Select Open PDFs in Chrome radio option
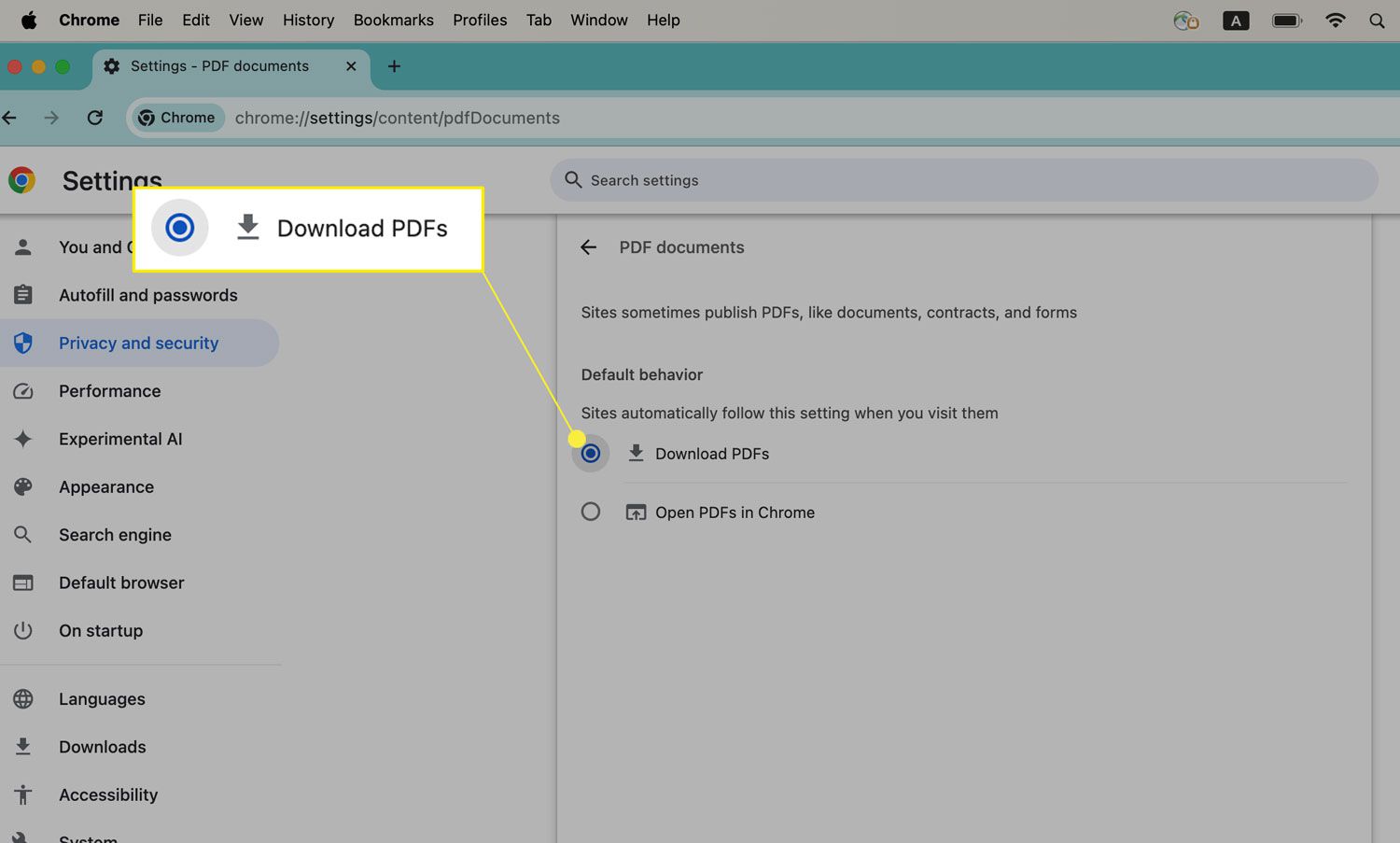 coord(591,512)
